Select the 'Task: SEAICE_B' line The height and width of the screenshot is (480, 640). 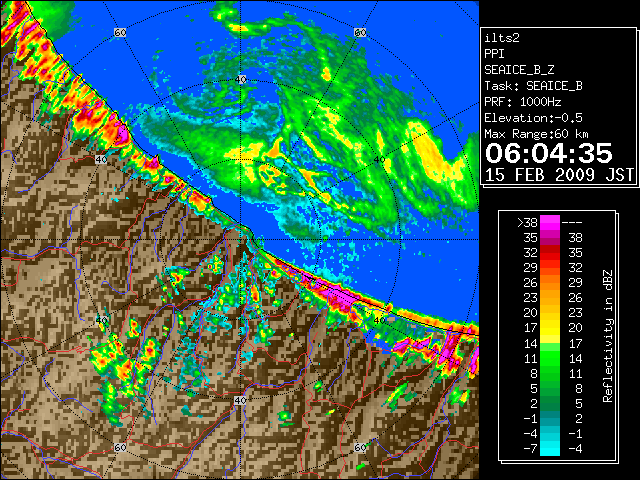[533, 86]
